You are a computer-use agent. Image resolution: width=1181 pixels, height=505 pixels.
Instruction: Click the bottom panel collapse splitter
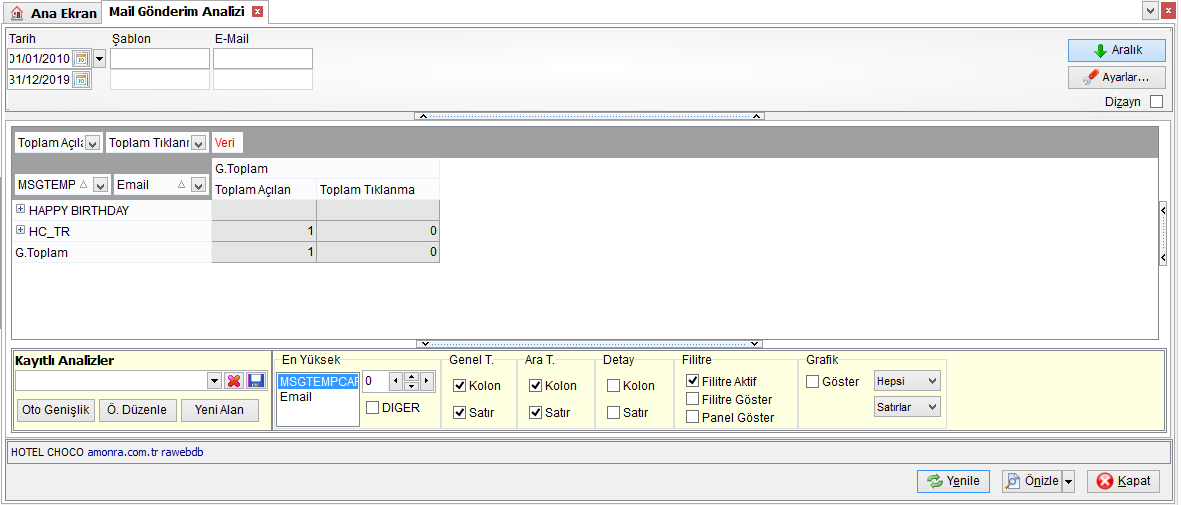590,344
